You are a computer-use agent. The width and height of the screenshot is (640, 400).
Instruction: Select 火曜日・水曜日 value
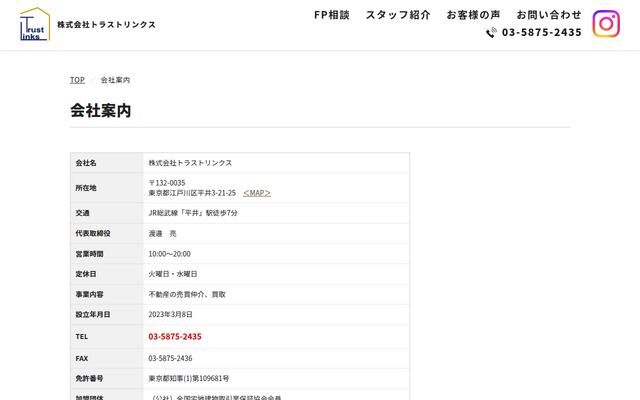[173, 274]
